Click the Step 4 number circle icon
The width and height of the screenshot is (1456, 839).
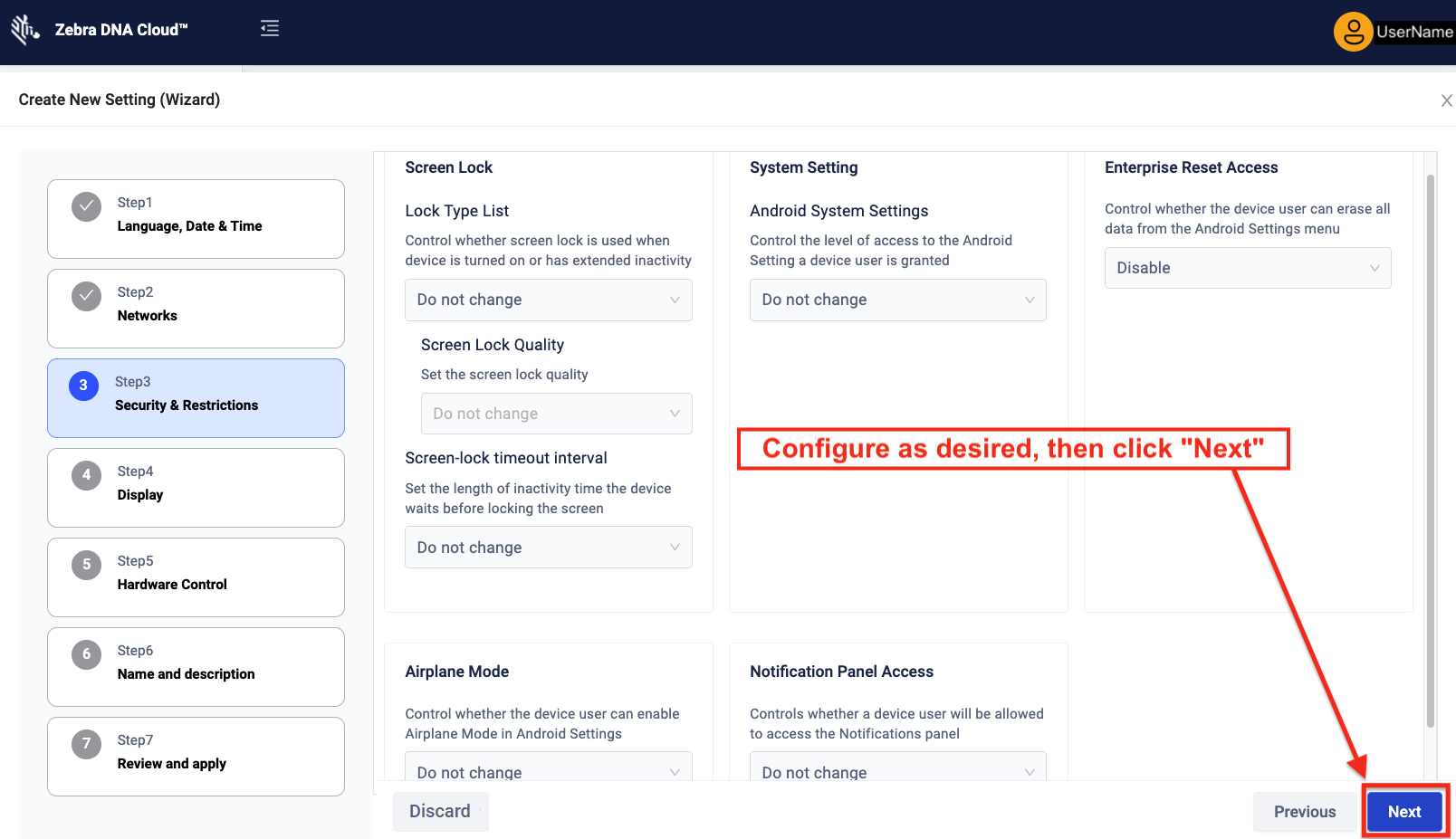tap(86, 475)
